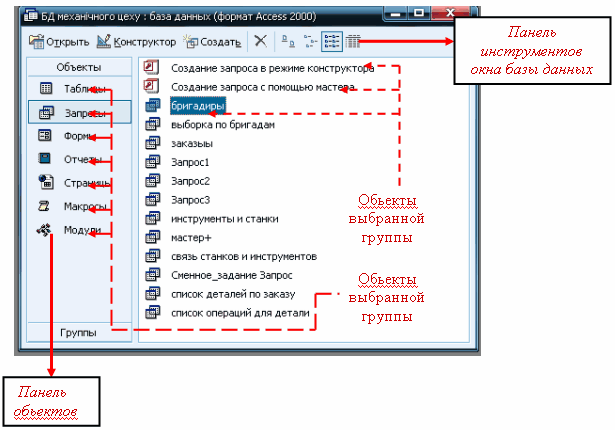The height and width of the screenshot is (430, 615).
Task: Click the Delete X toolbar icon
Action: click(x=260, y=42)
